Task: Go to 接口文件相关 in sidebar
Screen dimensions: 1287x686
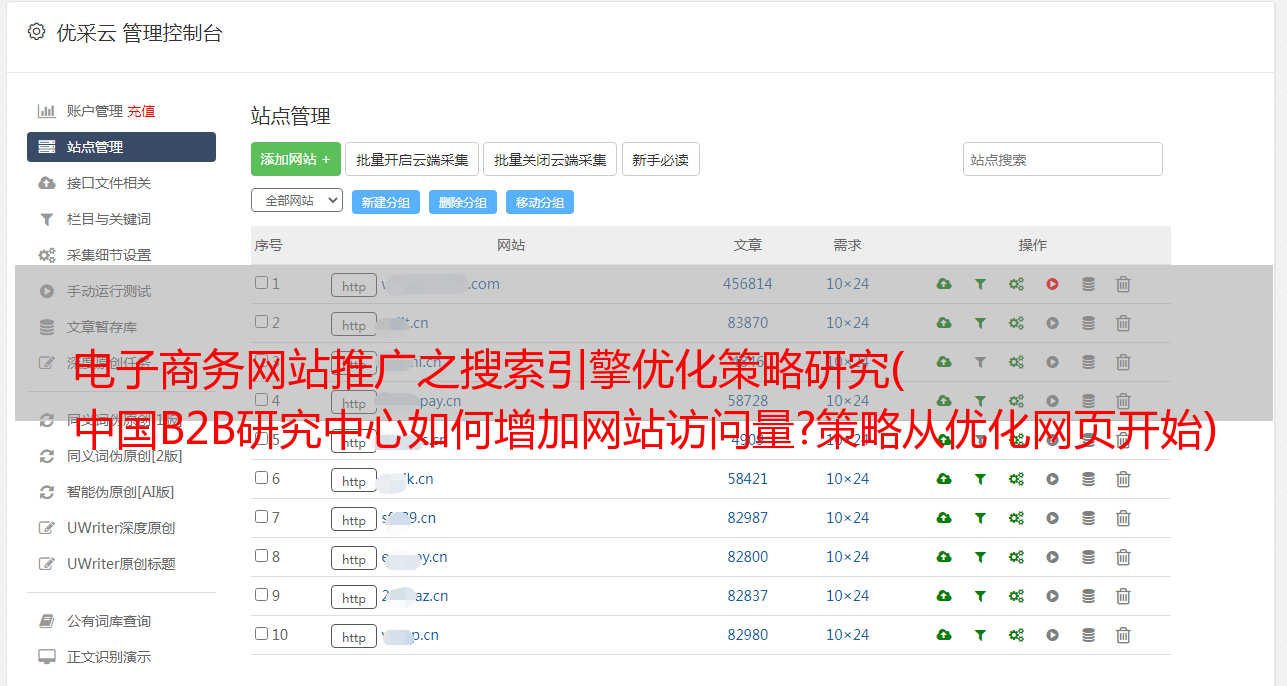Action: click(x=109, y=183)
